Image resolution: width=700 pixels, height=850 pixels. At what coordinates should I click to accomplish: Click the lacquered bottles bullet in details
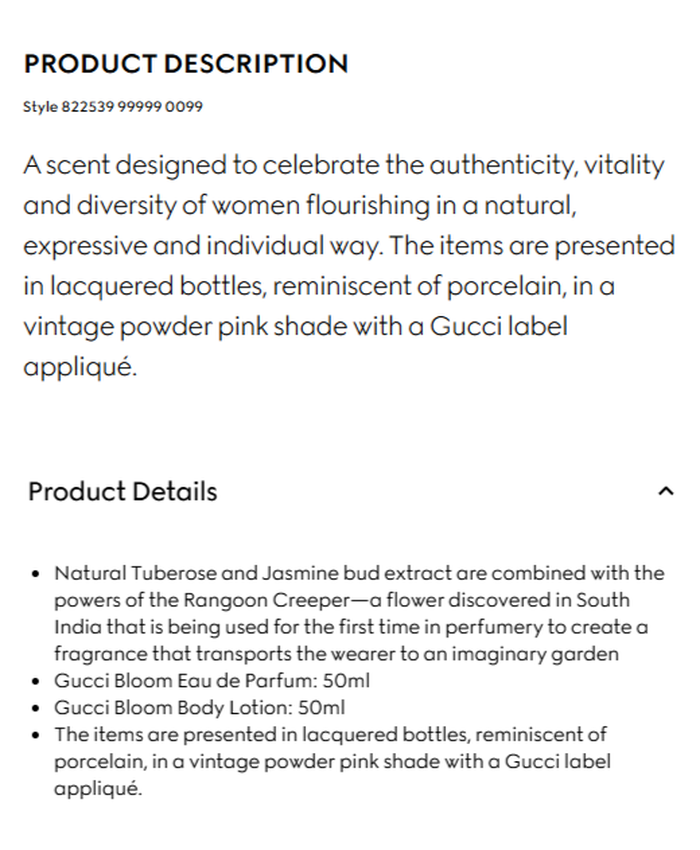330,761
